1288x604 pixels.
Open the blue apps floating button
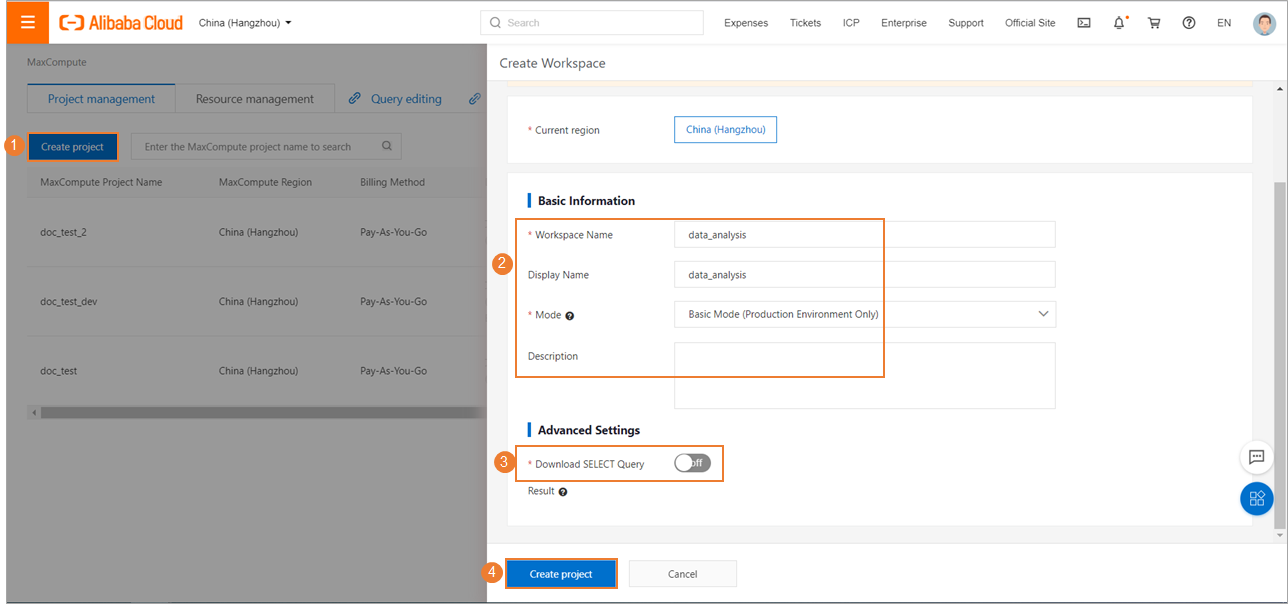point(1257,498)
